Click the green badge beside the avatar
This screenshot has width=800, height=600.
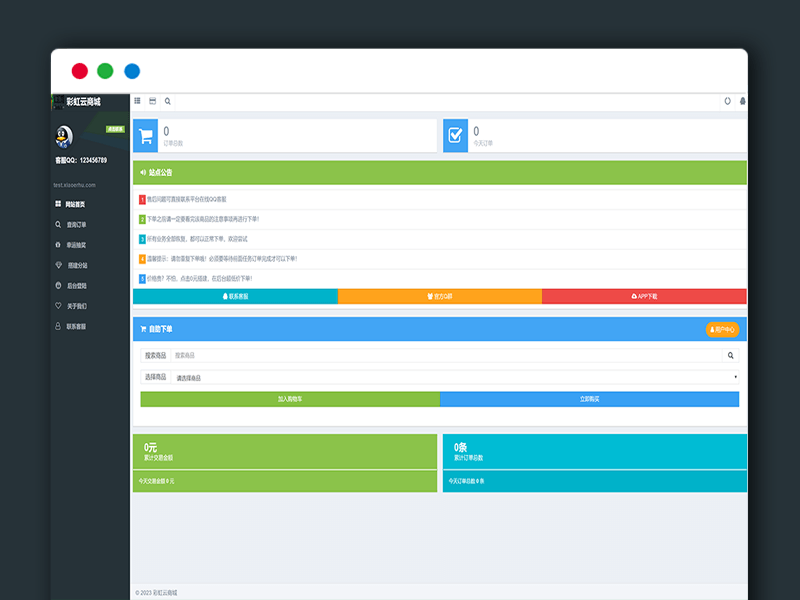pyautogui.click(x=115, y=129)
